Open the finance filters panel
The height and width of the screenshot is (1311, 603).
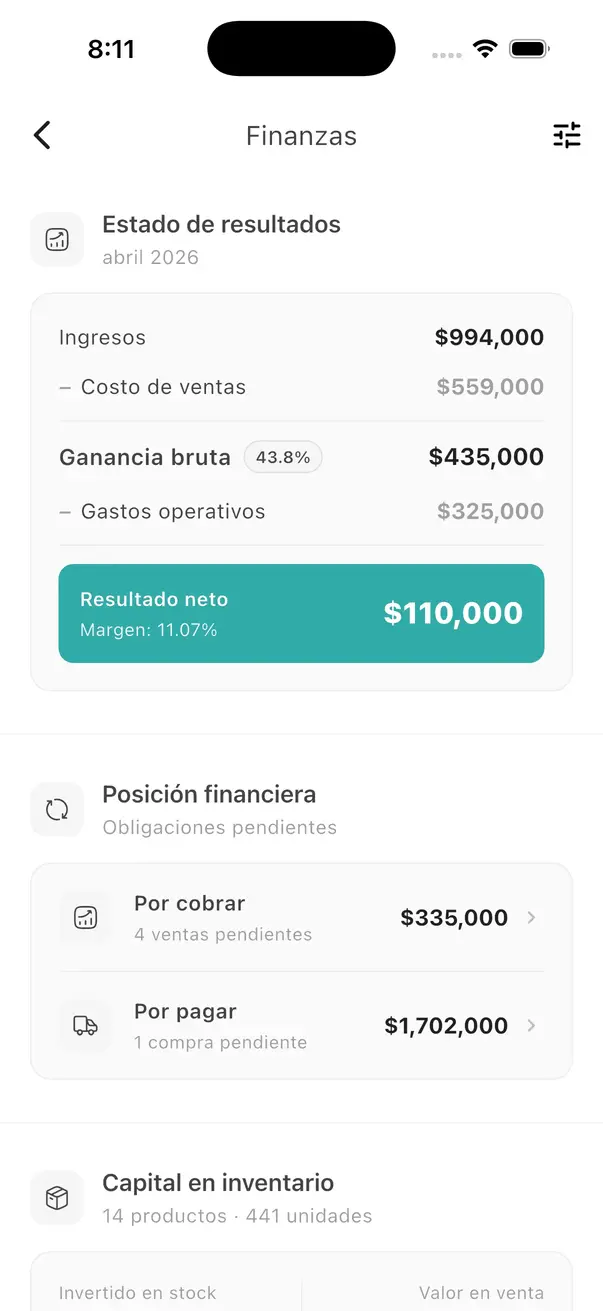pyautogui.click(x=567, y=135)
